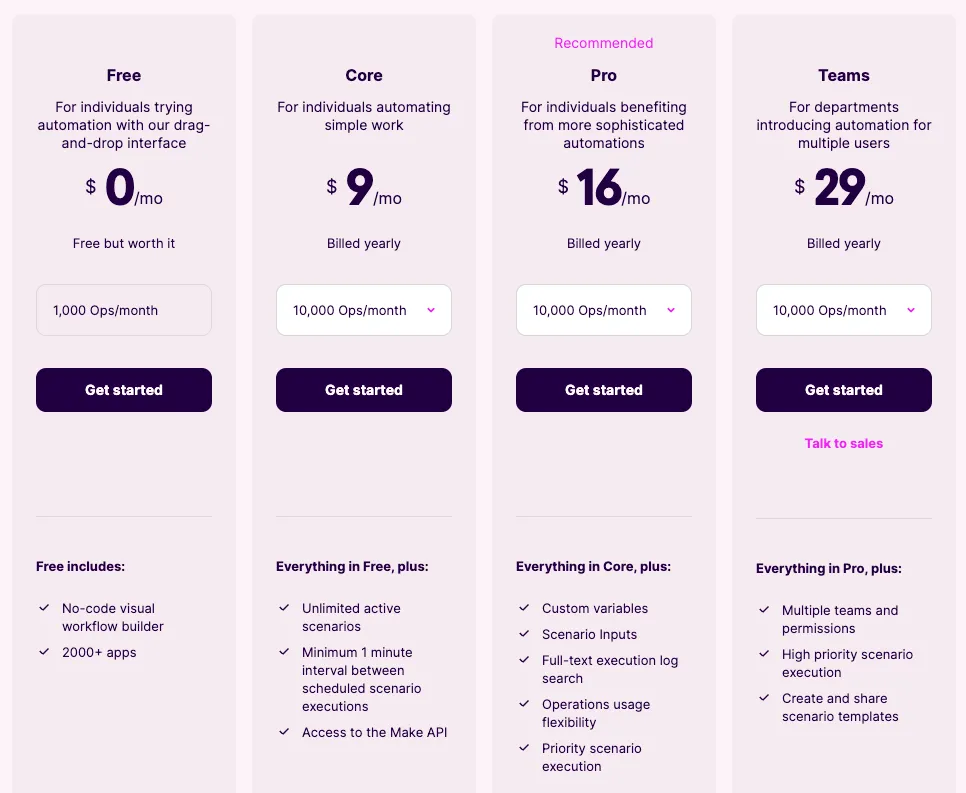The height and width of the screenshot is (793, 966).
Task: Click checkmark icon beside Unlimited active scenarios
Action: pos(284,608)
